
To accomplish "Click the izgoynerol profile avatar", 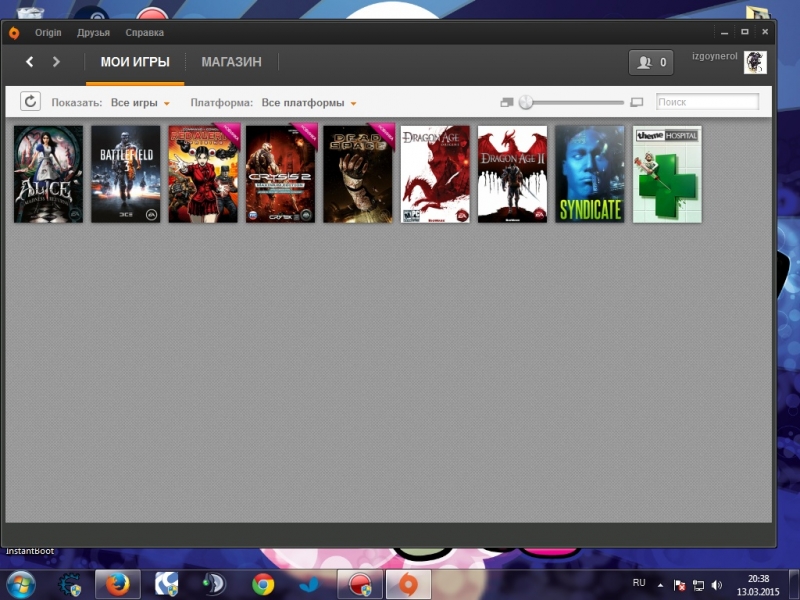I will coord(755,62).
